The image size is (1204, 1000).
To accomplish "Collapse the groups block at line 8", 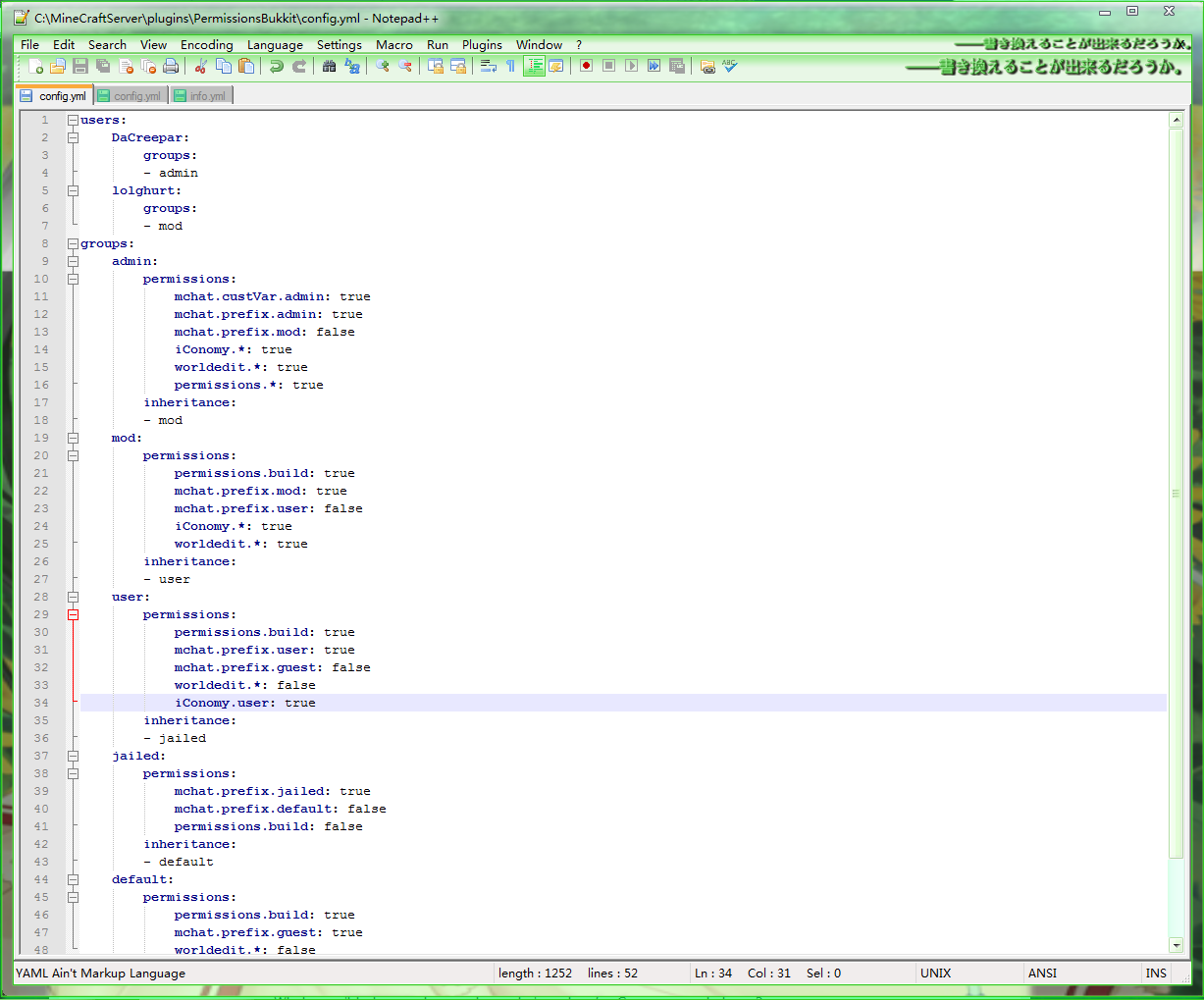I will (x=73, y=243).
